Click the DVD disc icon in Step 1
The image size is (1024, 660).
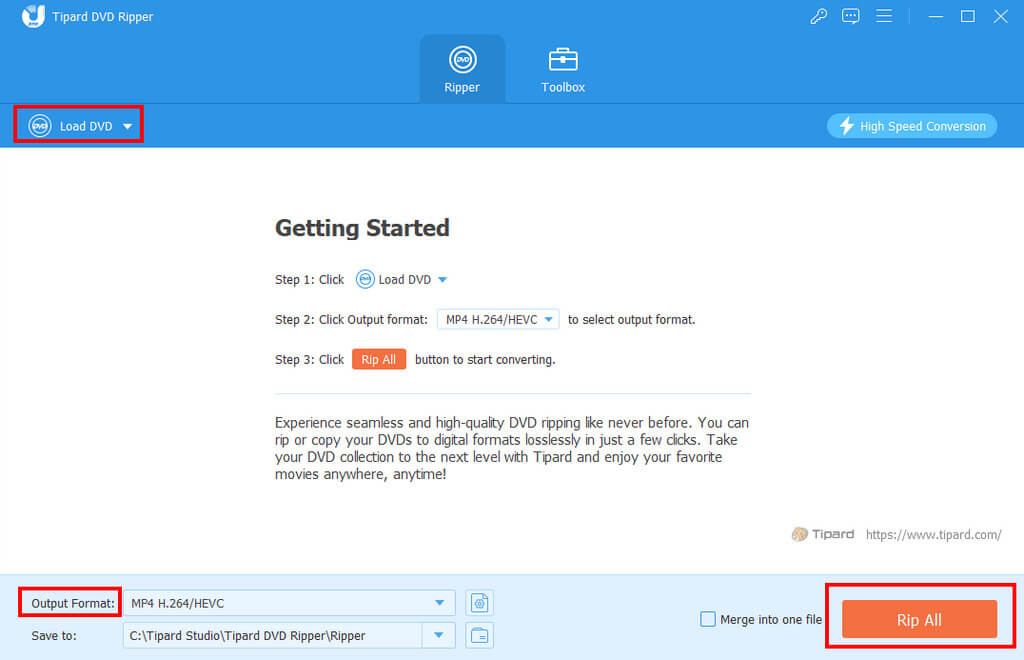point(365,279)
